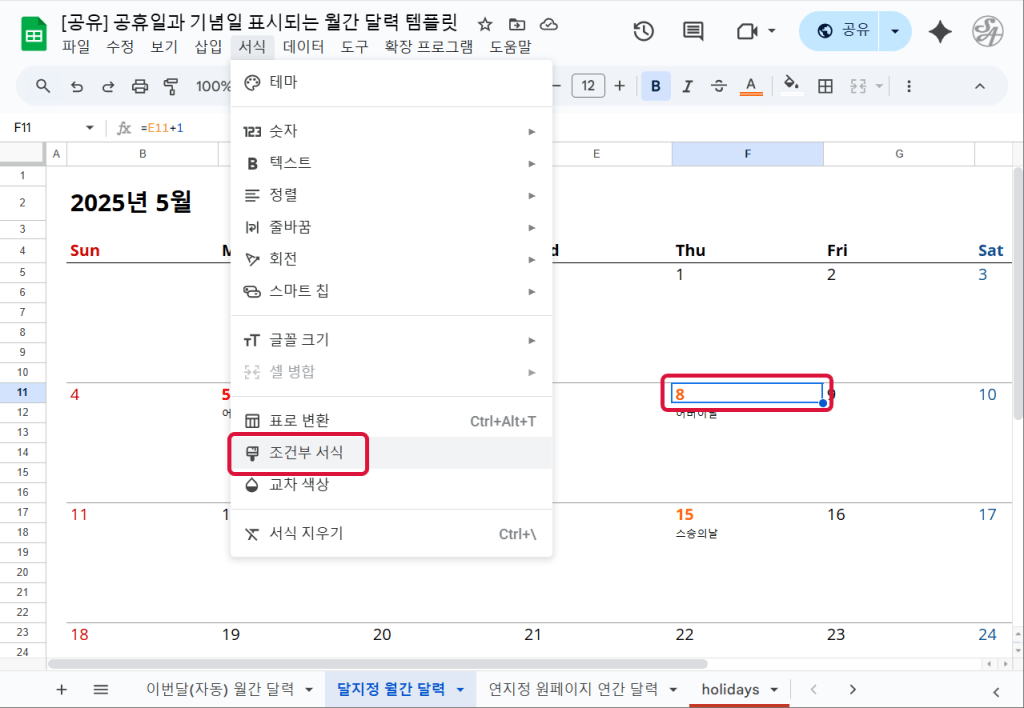The width and height of the screenshot is (1024, 708).
Task: Open the comments panel icon
Action: coord(693,31)
